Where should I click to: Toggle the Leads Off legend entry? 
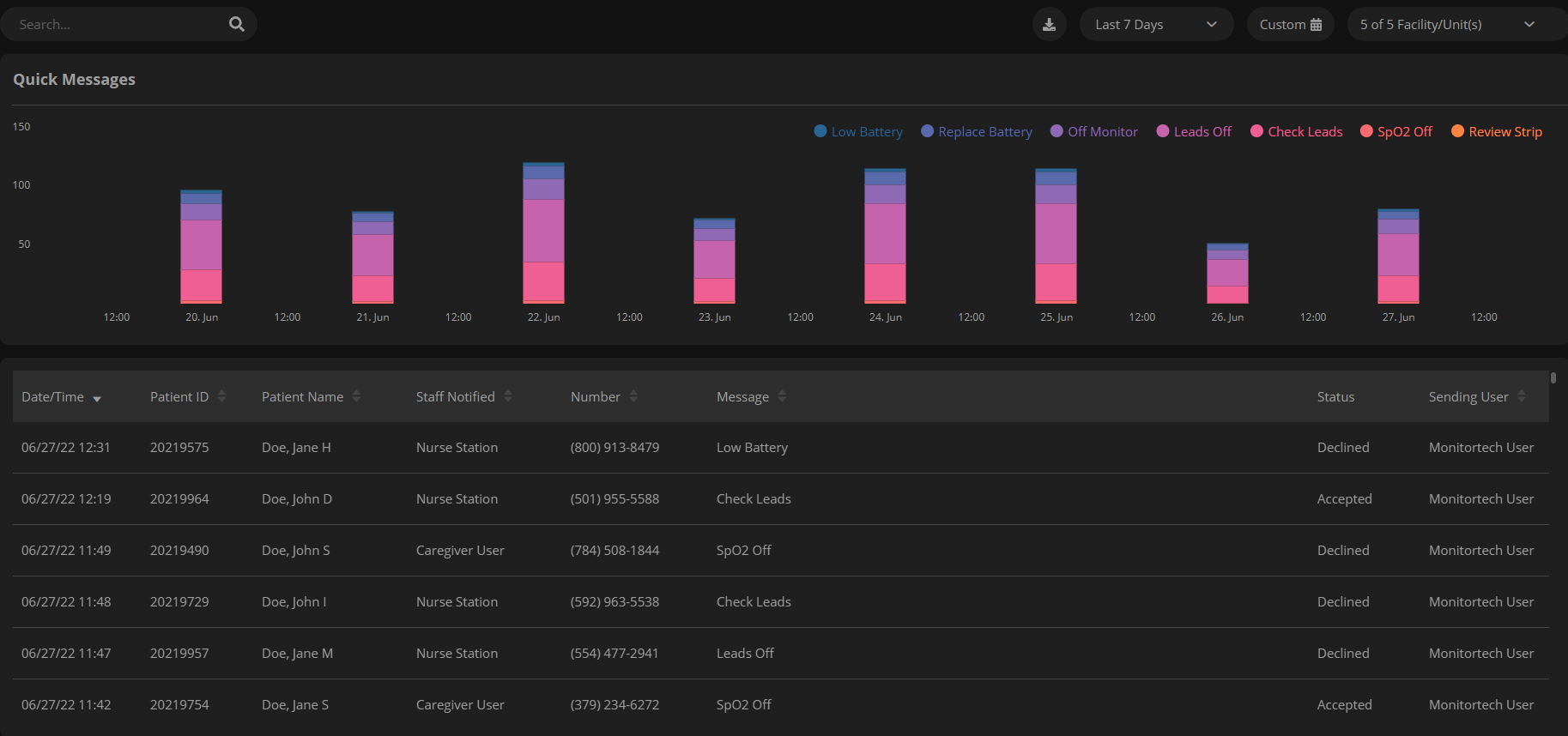1194,131
